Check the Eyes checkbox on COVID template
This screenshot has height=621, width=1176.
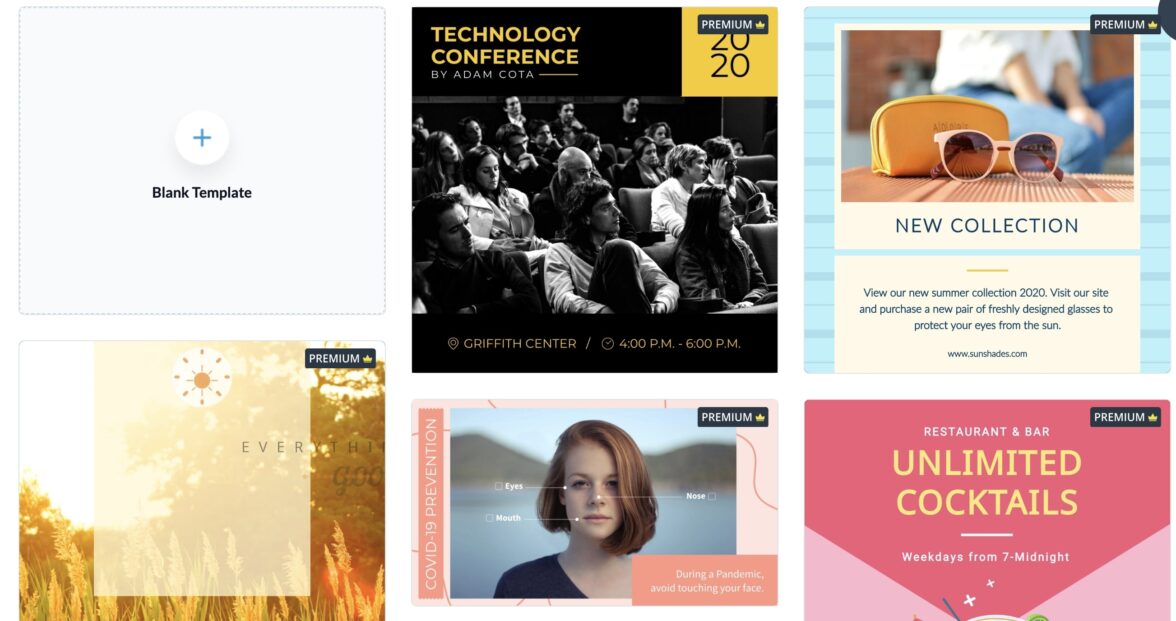[x=499, y=486]
